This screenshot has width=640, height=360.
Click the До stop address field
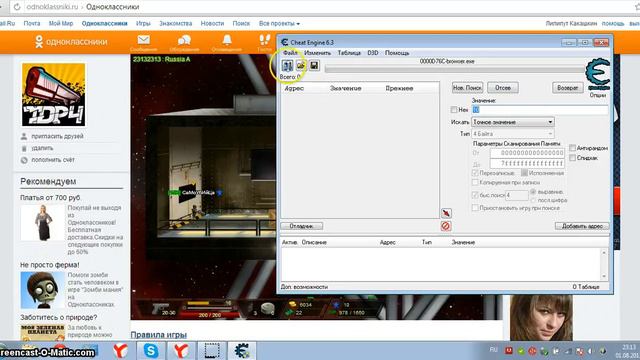click(x=527, y=163)
